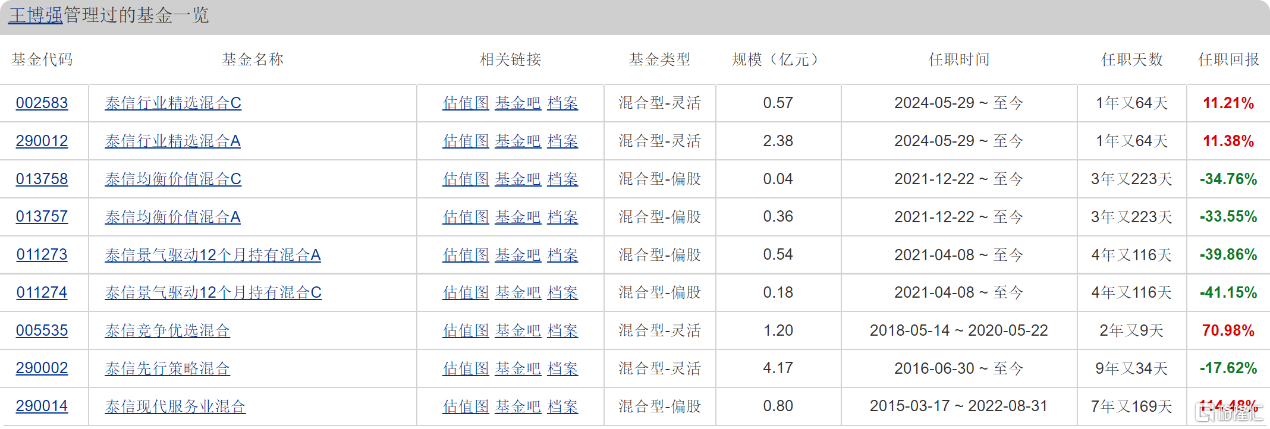
Task: Open fund 泰信景气驱动12个月持有混合C
Action: click(213, 293)
